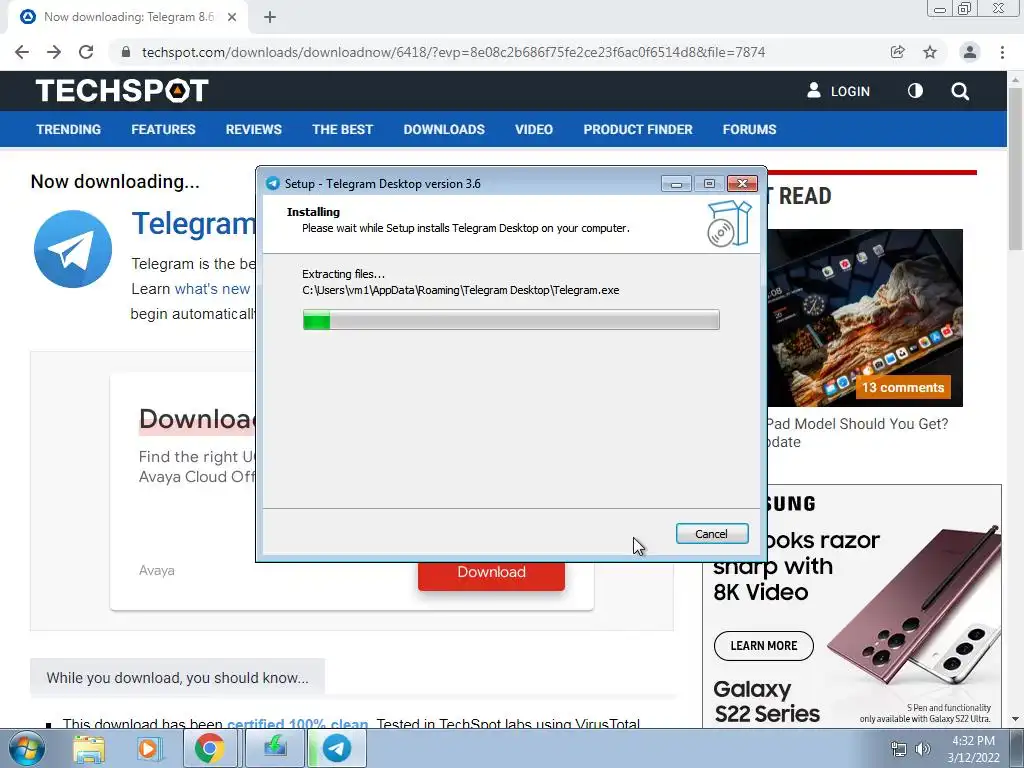Click the TechSpot logo
The height and width of the screenshot is (768, 1024).
point(121,91)
